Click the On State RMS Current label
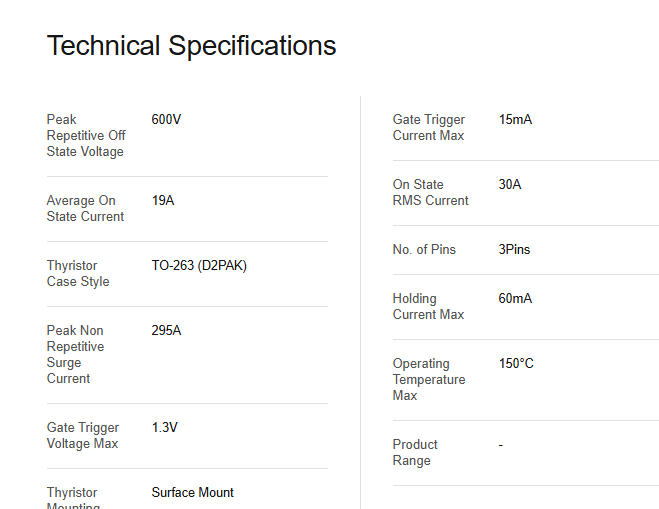Viewport: 659px width, 509px height. (430, 192)
